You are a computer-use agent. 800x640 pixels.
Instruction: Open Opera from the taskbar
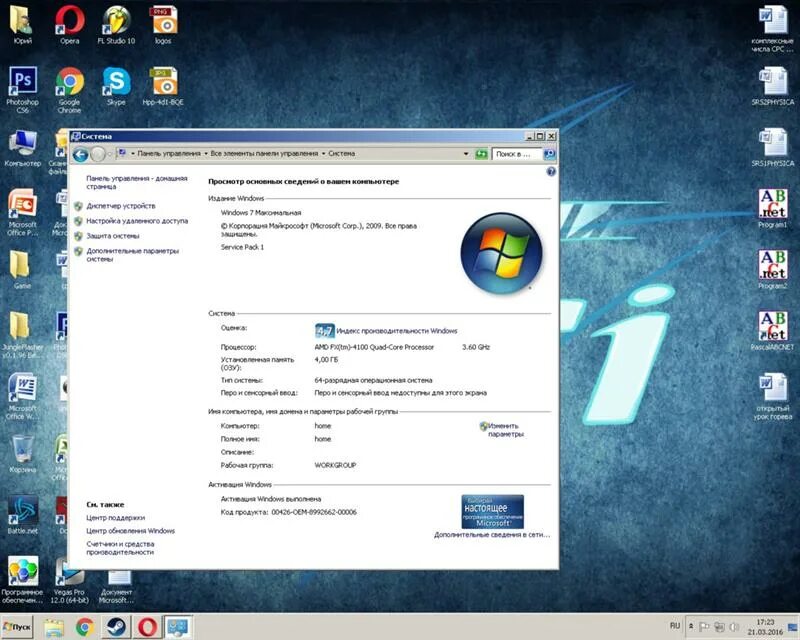point(147,627)
